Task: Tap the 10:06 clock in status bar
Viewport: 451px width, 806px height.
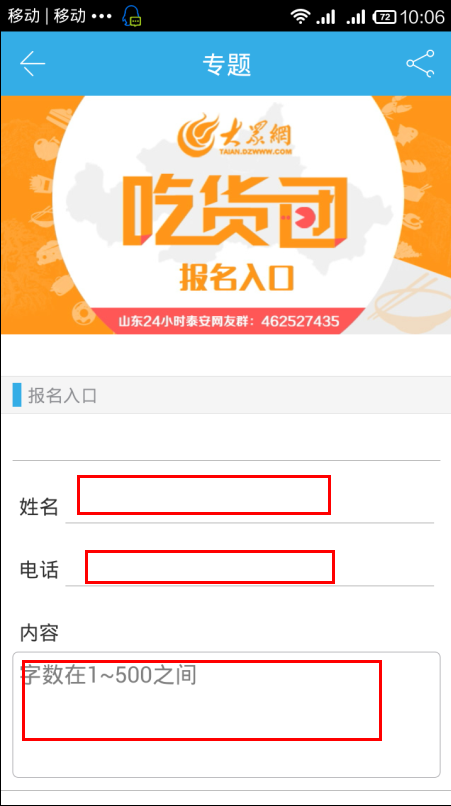Action: pos(422,16)
